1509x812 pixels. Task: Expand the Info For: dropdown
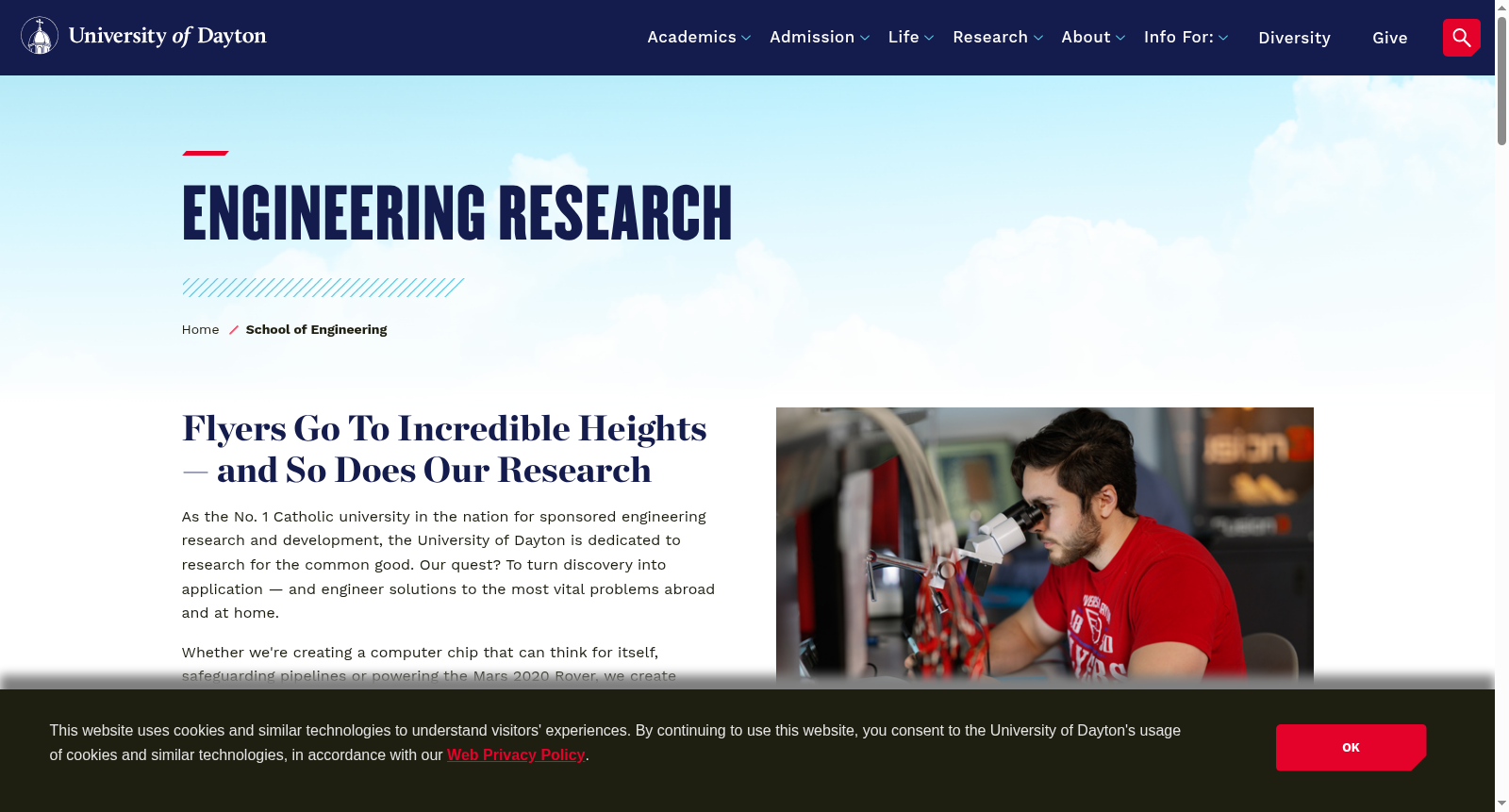1186,38
